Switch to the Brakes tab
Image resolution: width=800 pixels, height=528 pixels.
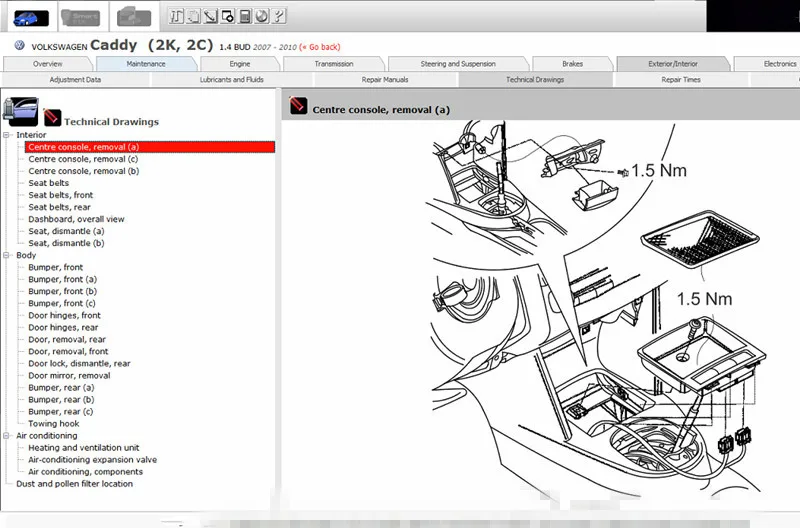pos(572,64)
